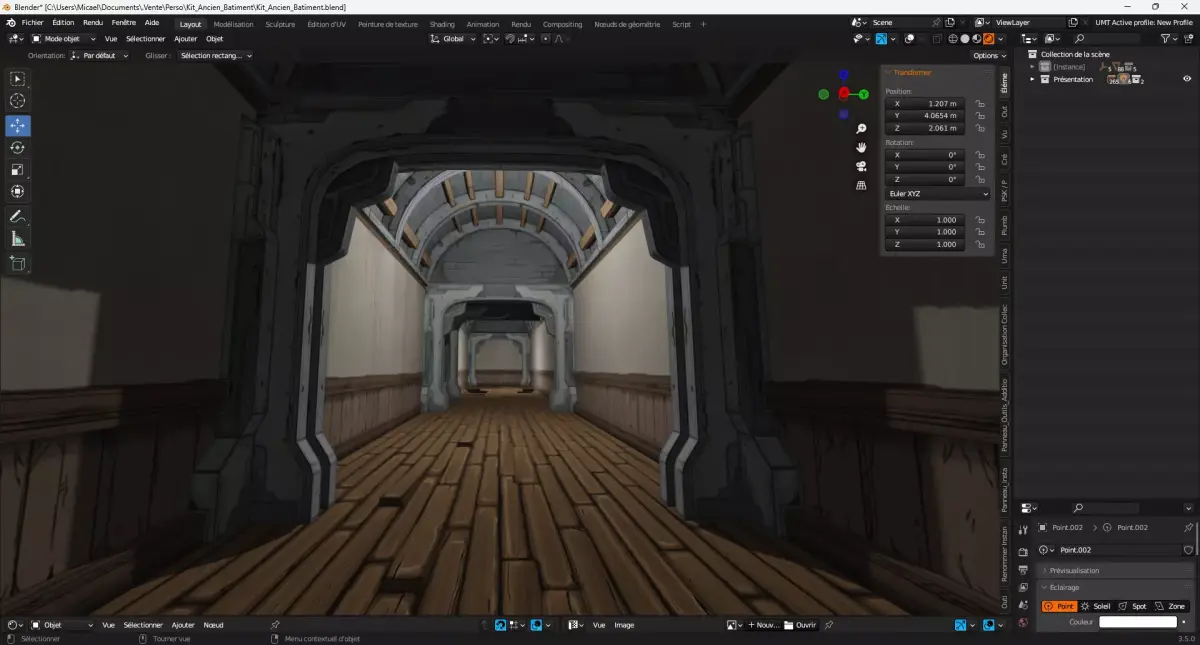Click the Blender logo menu
The height and width of the screenshot is (645, 1200).
pos(10,24)
